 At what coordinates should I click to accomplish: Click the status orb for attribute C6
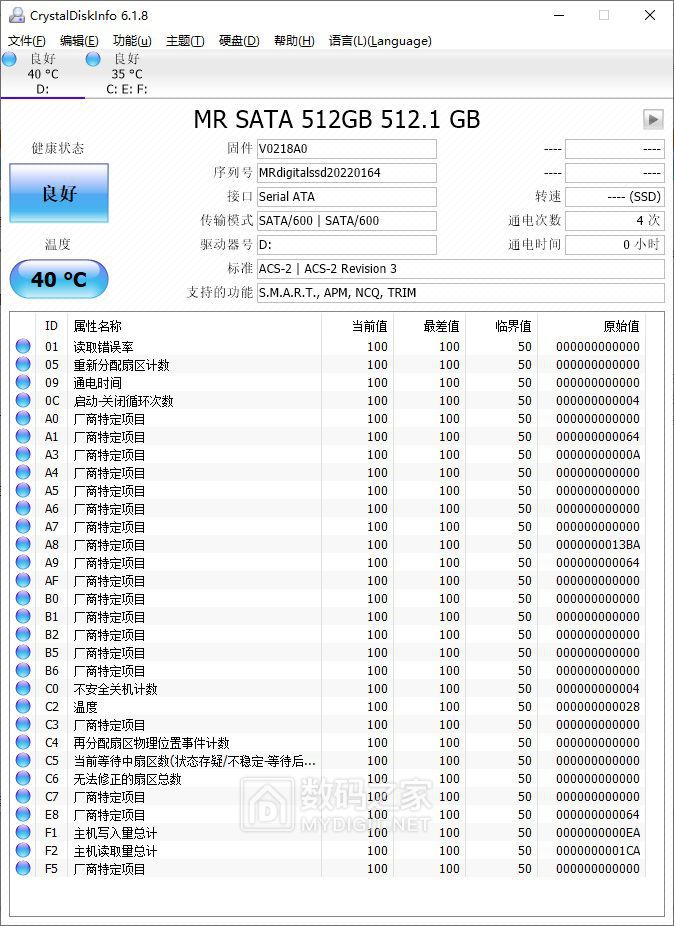click(23, 778)
